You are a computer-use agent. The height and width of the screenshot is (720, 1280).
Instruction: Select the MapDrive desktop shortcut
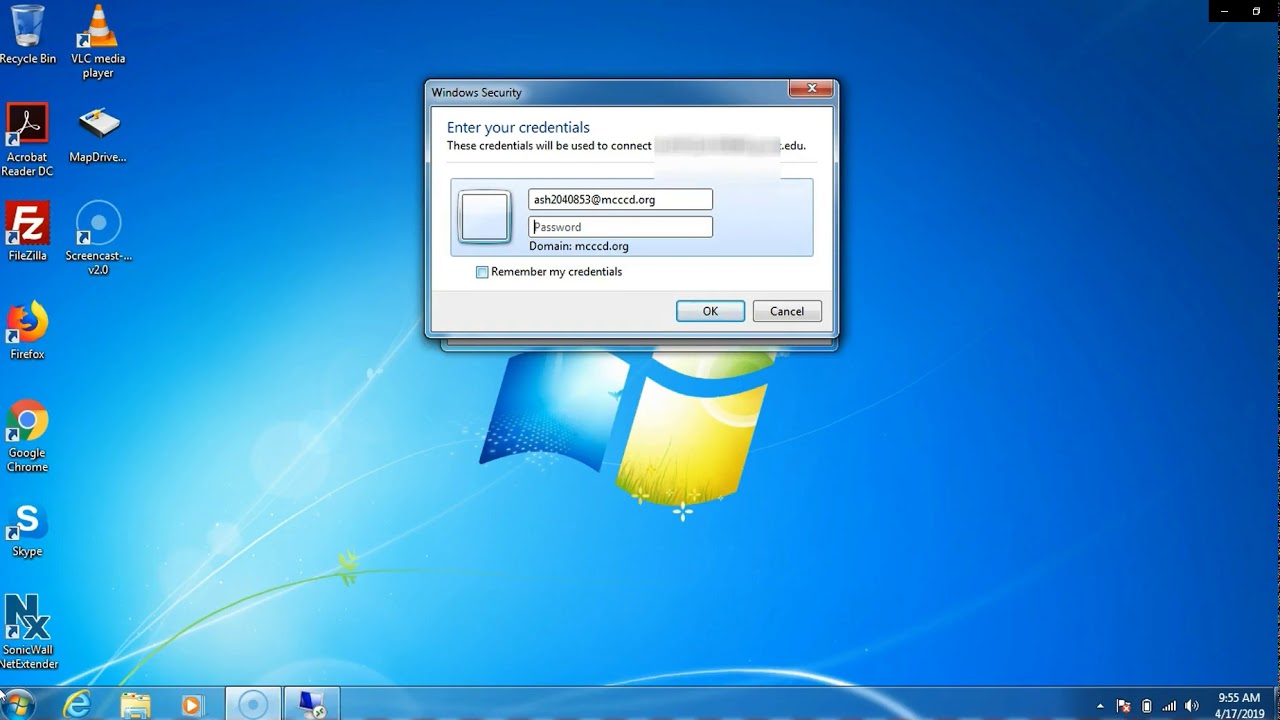(98, 134)
